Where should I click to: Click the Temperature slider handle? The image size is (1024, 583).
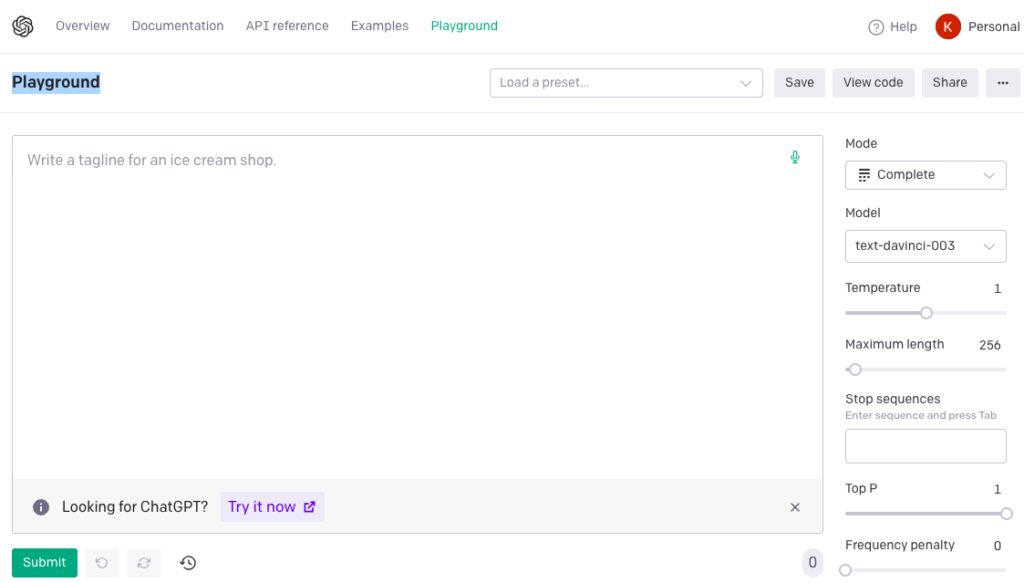coord(926,313)
